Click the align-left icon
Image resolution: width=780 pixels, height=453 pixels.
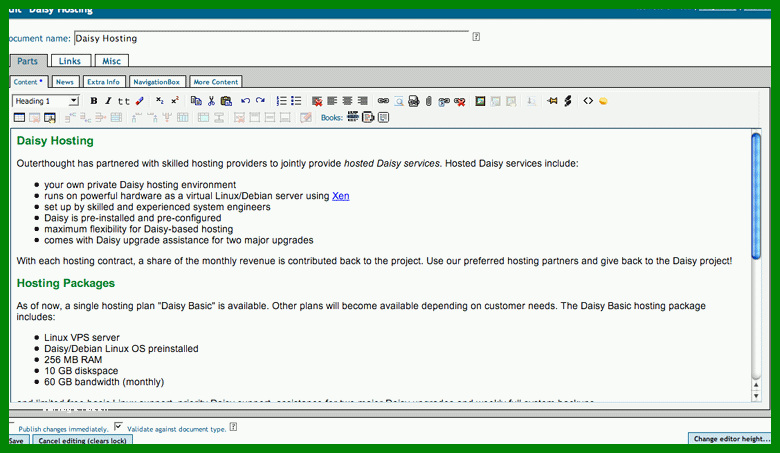tap(332, 101)
